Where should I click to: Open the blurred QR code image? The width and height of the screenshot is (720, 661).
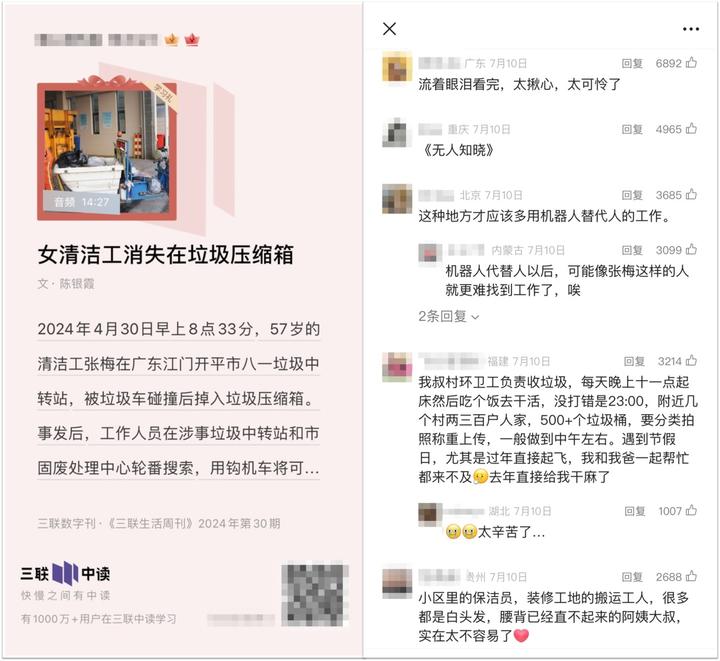pyautogui.click(x=315, y=594)
